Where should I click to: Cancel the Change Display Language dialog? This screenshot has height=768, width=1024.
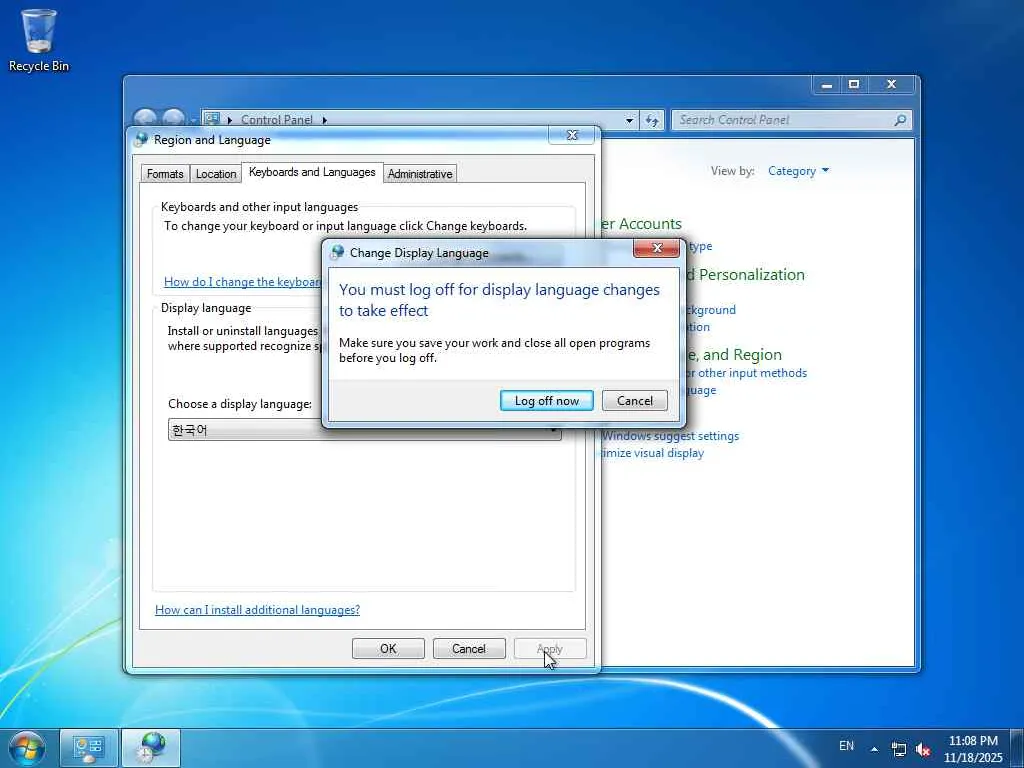point(635,400)
